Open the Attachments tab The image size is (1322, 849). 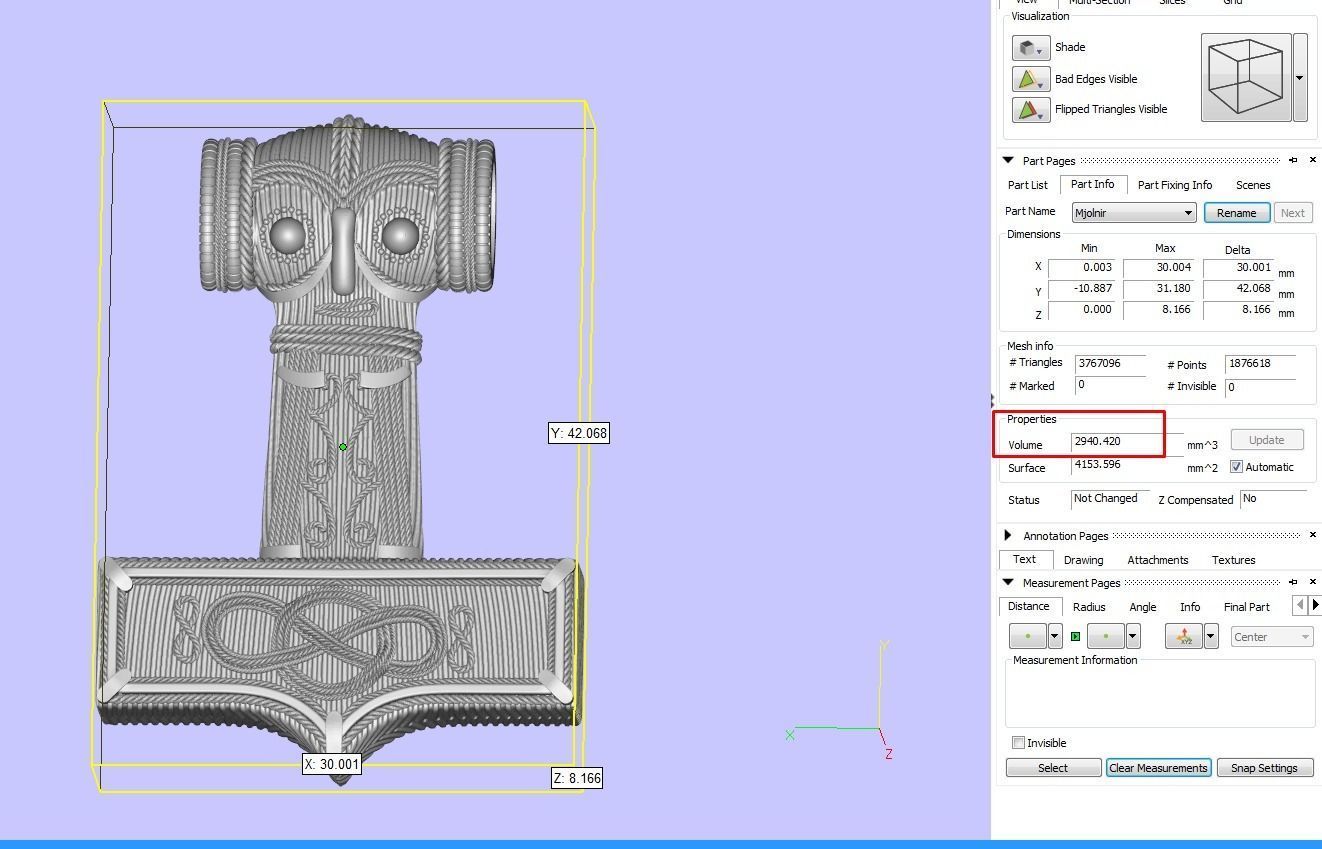(x=1158, y=560)
